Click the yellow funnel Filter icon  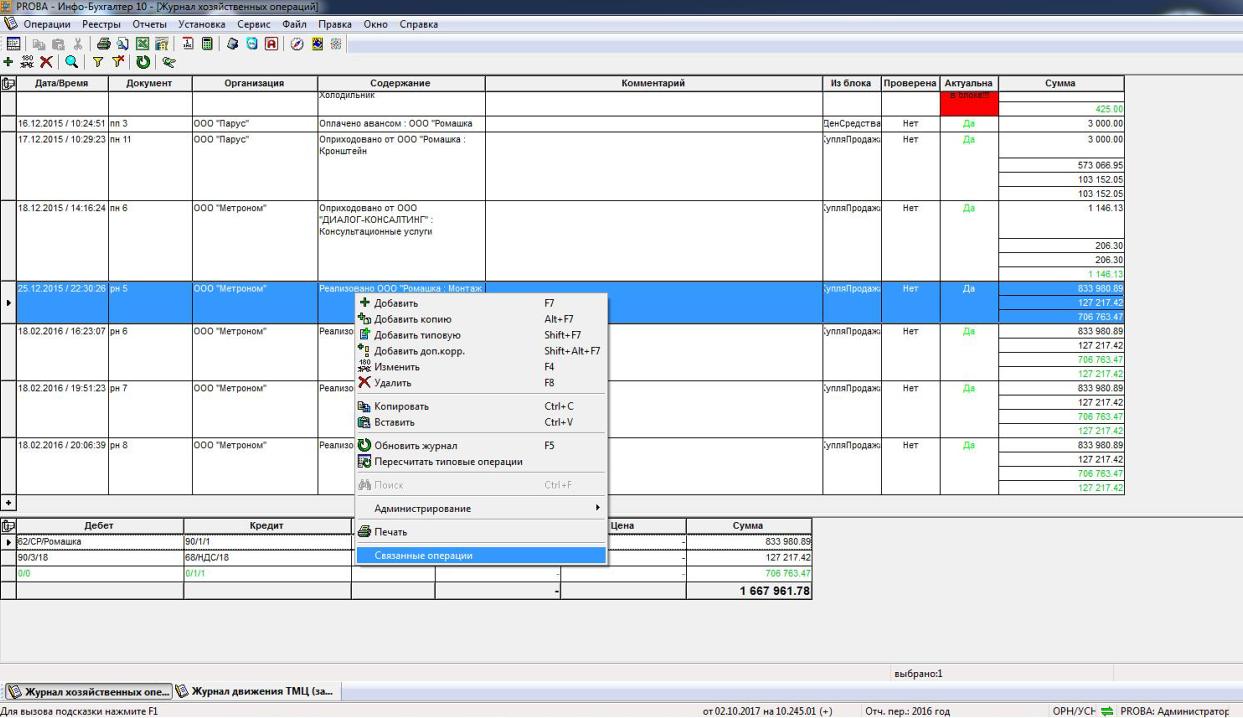pos(99,61)
